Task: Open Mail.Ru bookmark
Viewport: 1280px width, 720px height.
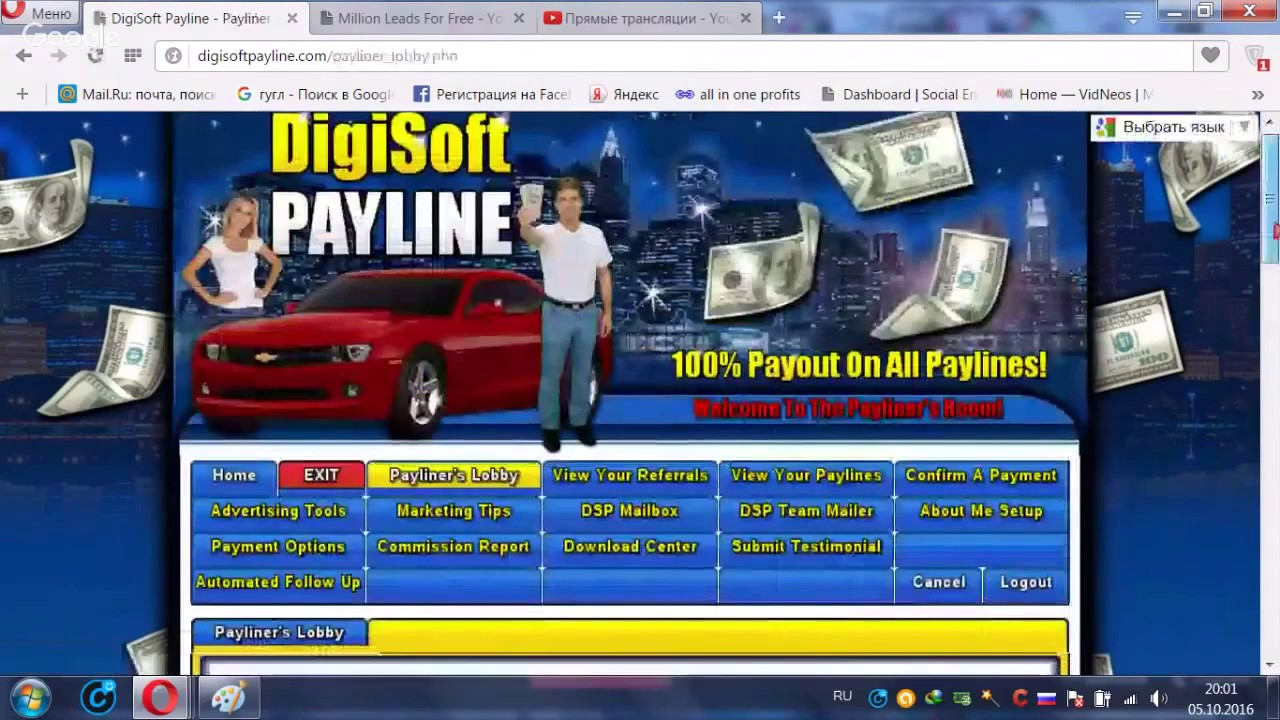Action: pyautogui.click(x=137, y=94)
